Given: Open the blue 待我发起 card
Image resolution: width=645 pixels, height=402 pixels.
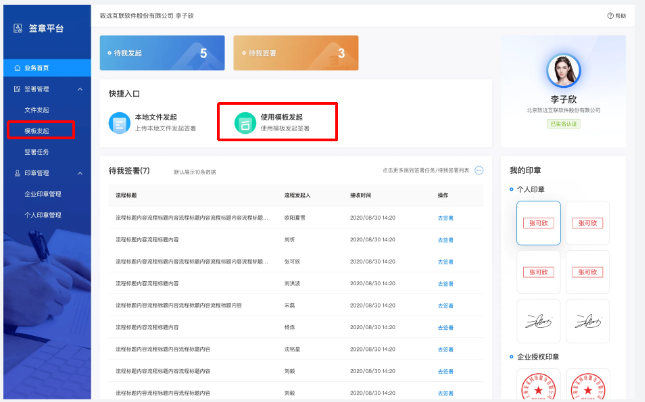Looking at the screenshot, I should tap(161, 53).
